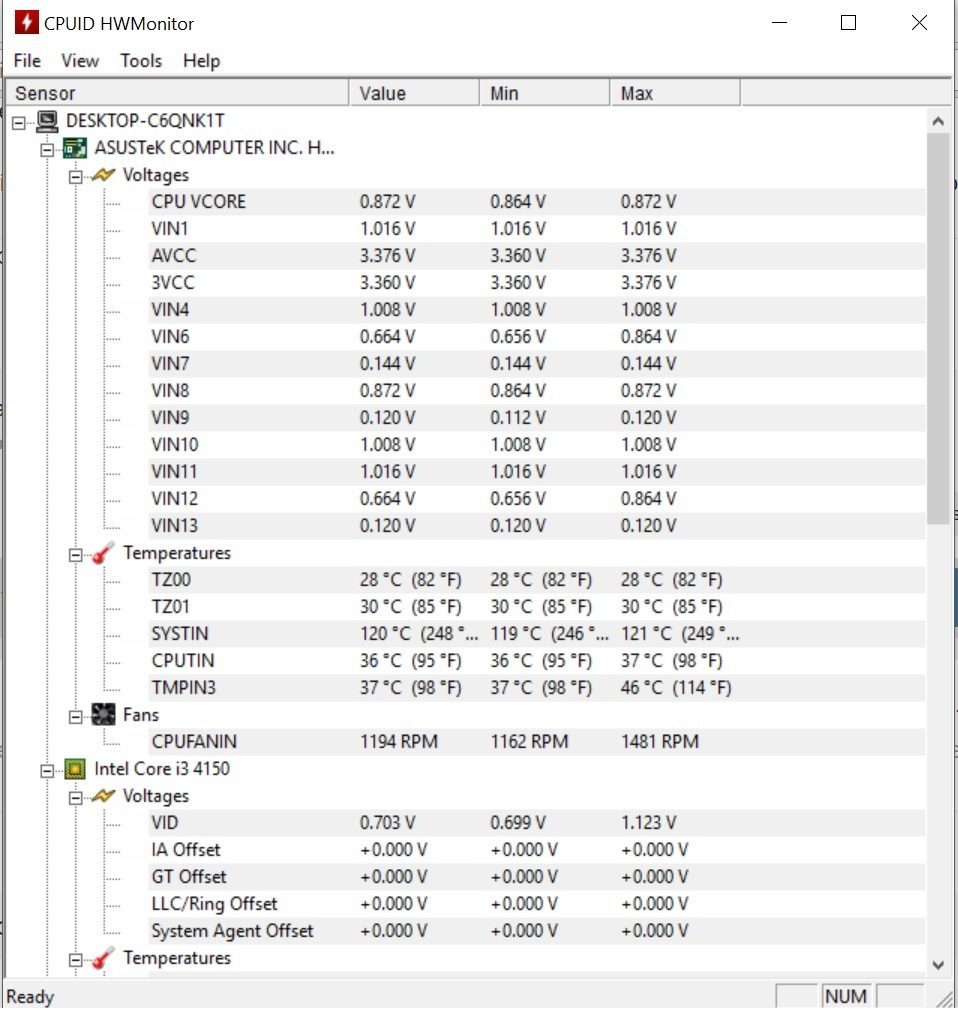
Task: Select the SYSTIN temperature row
Action: tap(537, 634)
